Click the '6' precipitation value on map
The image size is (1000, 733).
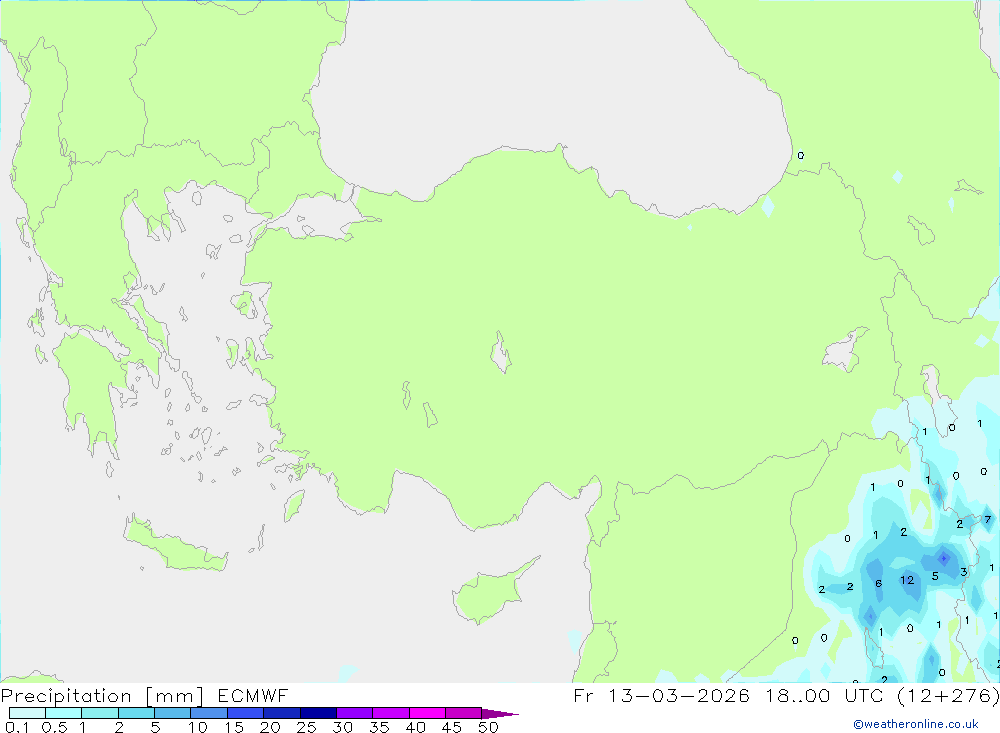(878, 583)
